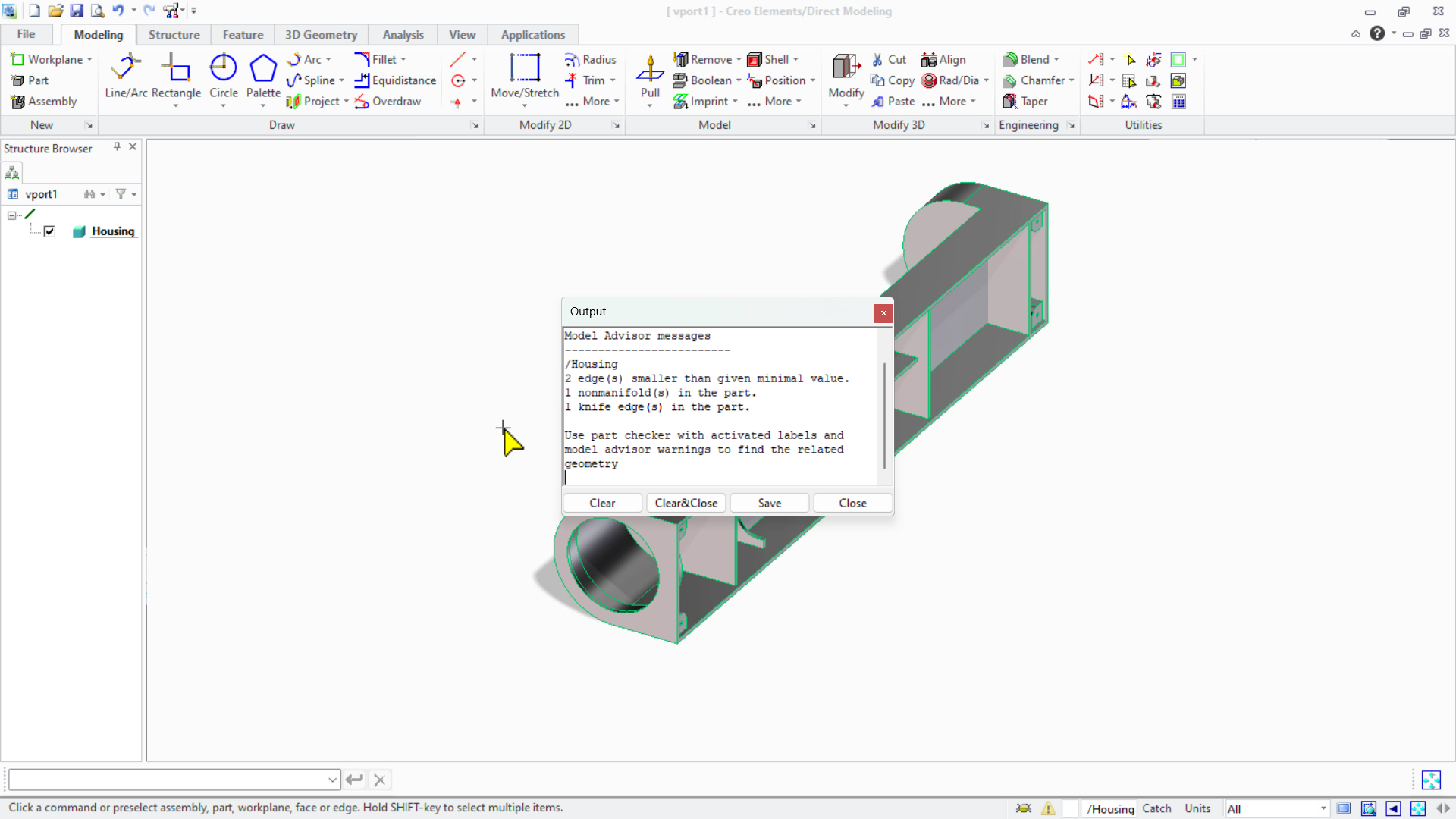Image resolution: width=1456 pixels, height=819 pixels.
Task: Click the Undo icon in quick access toolbar
Action: [x=118, y=11]
